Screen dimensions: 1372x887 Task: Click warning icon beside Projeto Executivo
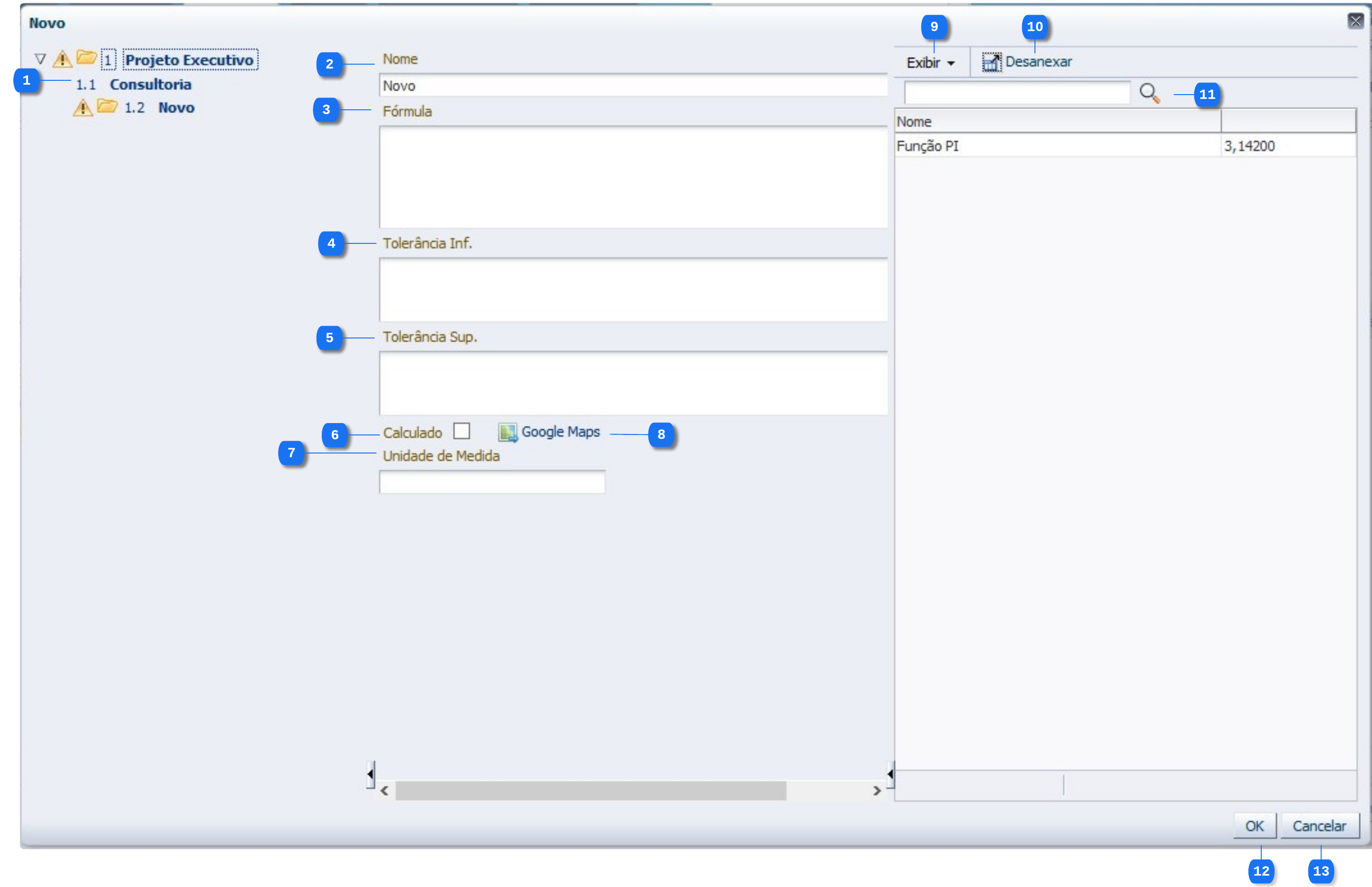point(62,59)
